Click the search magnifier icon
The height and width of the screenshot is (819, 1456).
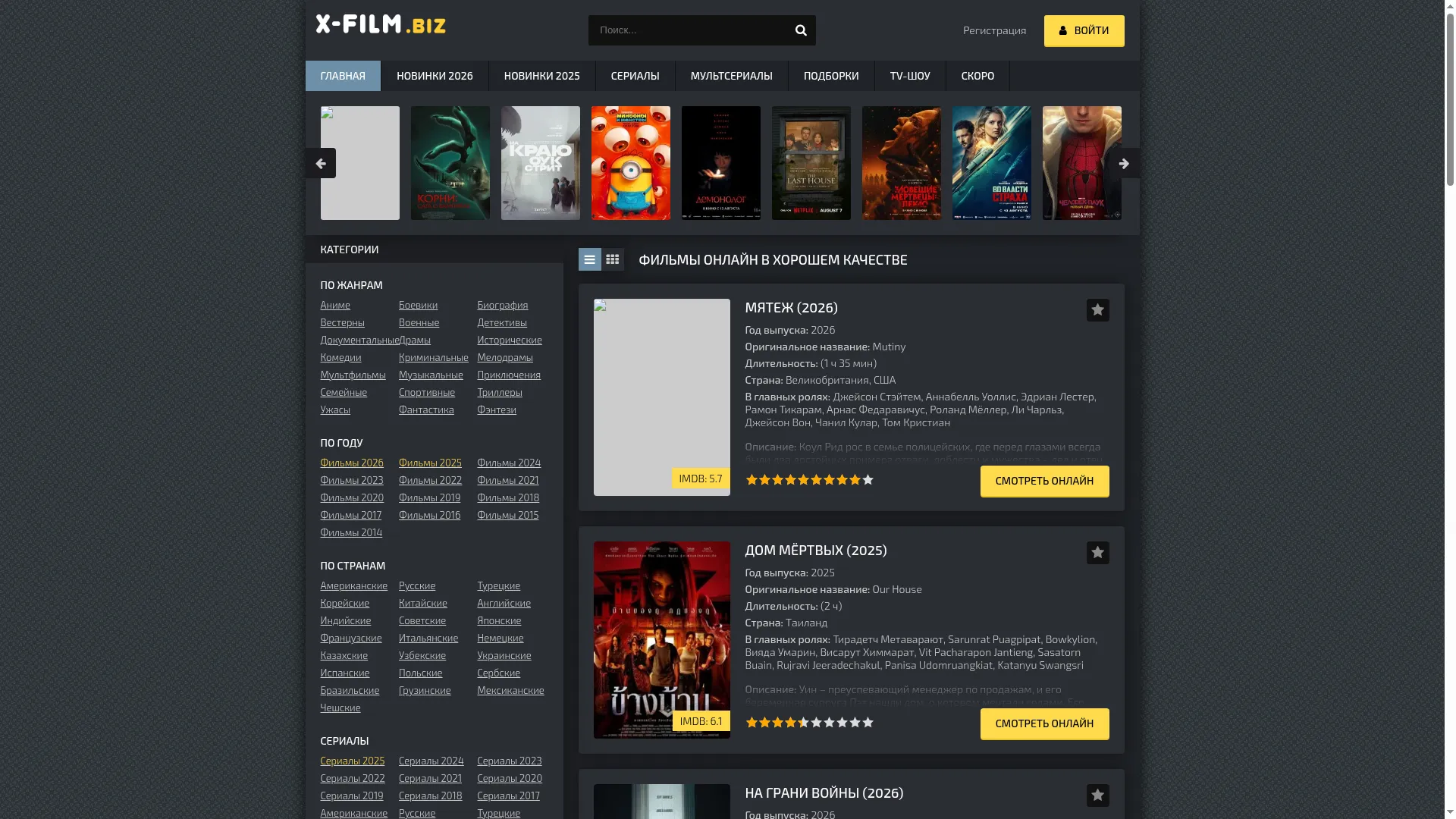point(801,30)
